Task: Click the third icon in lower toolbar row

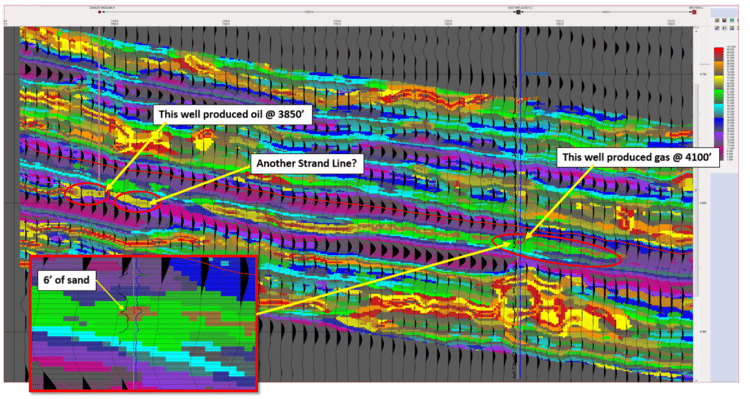Action: tap(732, 28)
